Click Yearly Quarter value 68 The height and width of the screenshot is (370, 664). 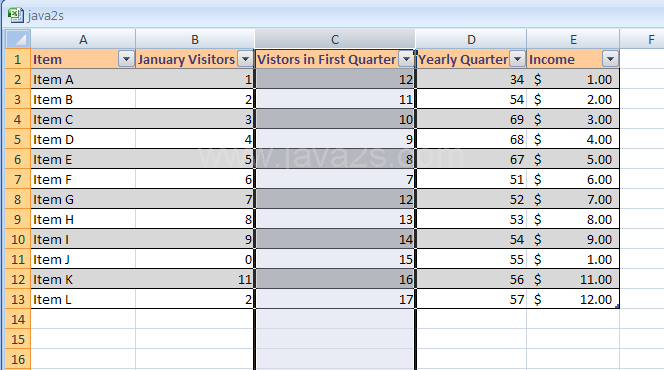tap(471, 139)
